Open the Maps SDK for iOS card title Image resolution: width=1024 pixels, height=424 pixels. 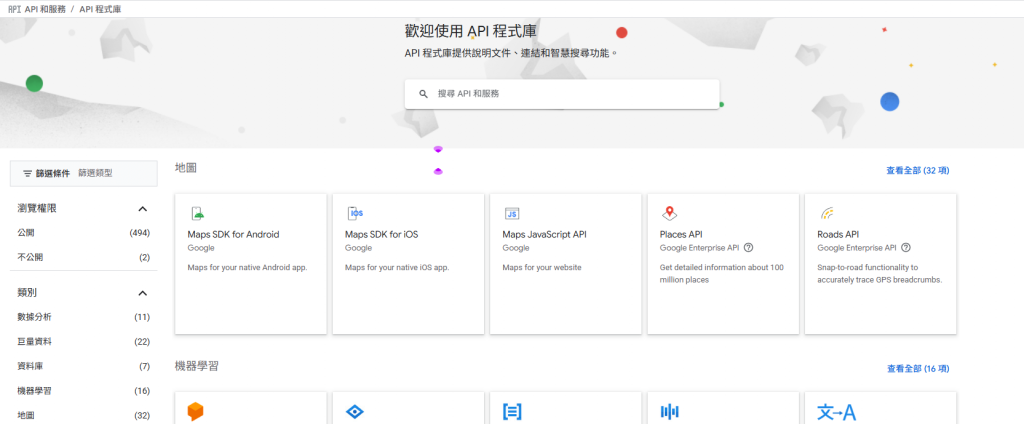coord(381,235)
